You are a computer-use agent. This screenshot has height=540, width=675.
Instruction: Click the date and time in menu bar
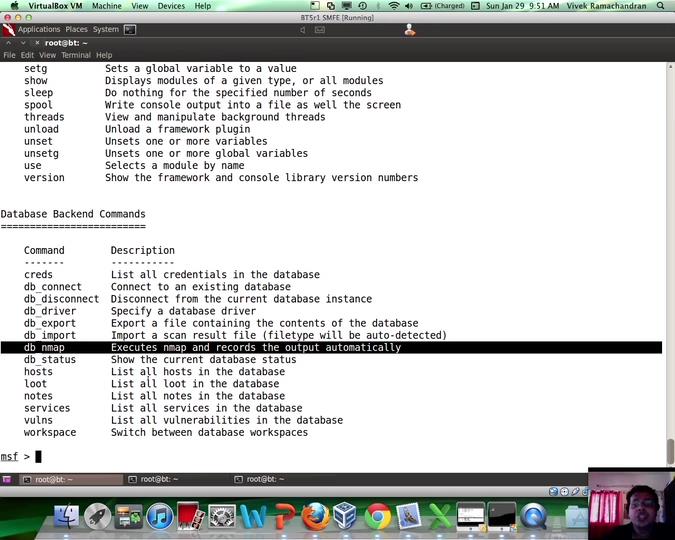tap(522, 6)
